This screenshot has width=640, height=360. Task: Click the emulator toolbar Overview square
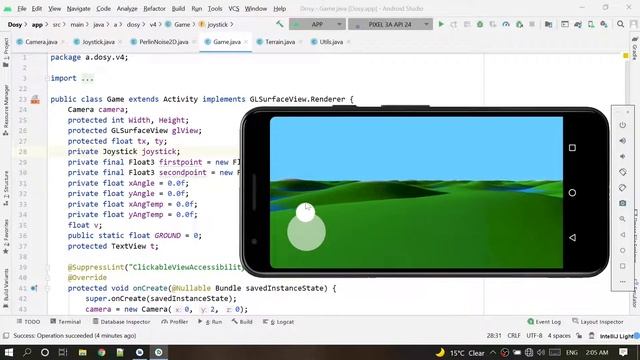tap(622, 266)
